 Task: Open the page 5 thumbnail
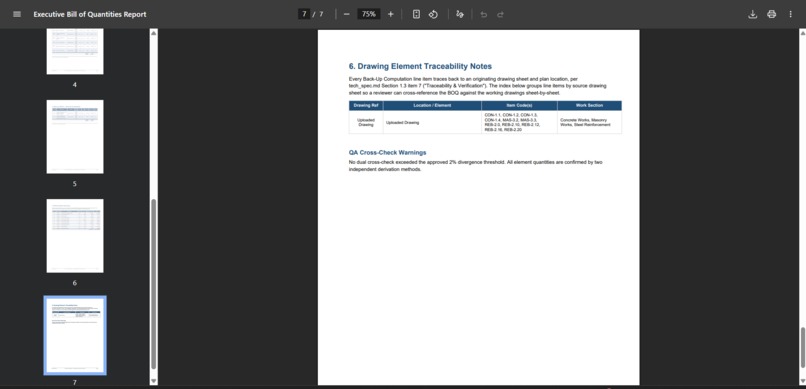75,137
